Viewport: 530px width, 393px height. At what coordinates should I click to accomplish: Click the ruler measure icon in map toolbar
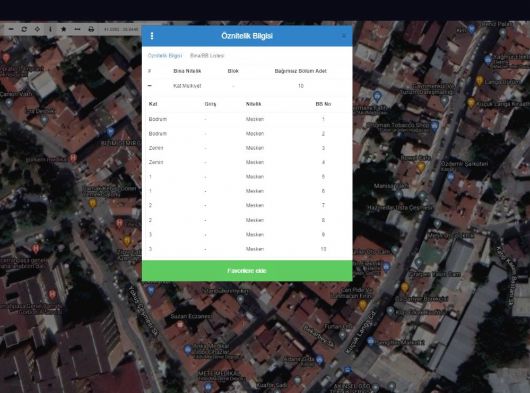77,29
